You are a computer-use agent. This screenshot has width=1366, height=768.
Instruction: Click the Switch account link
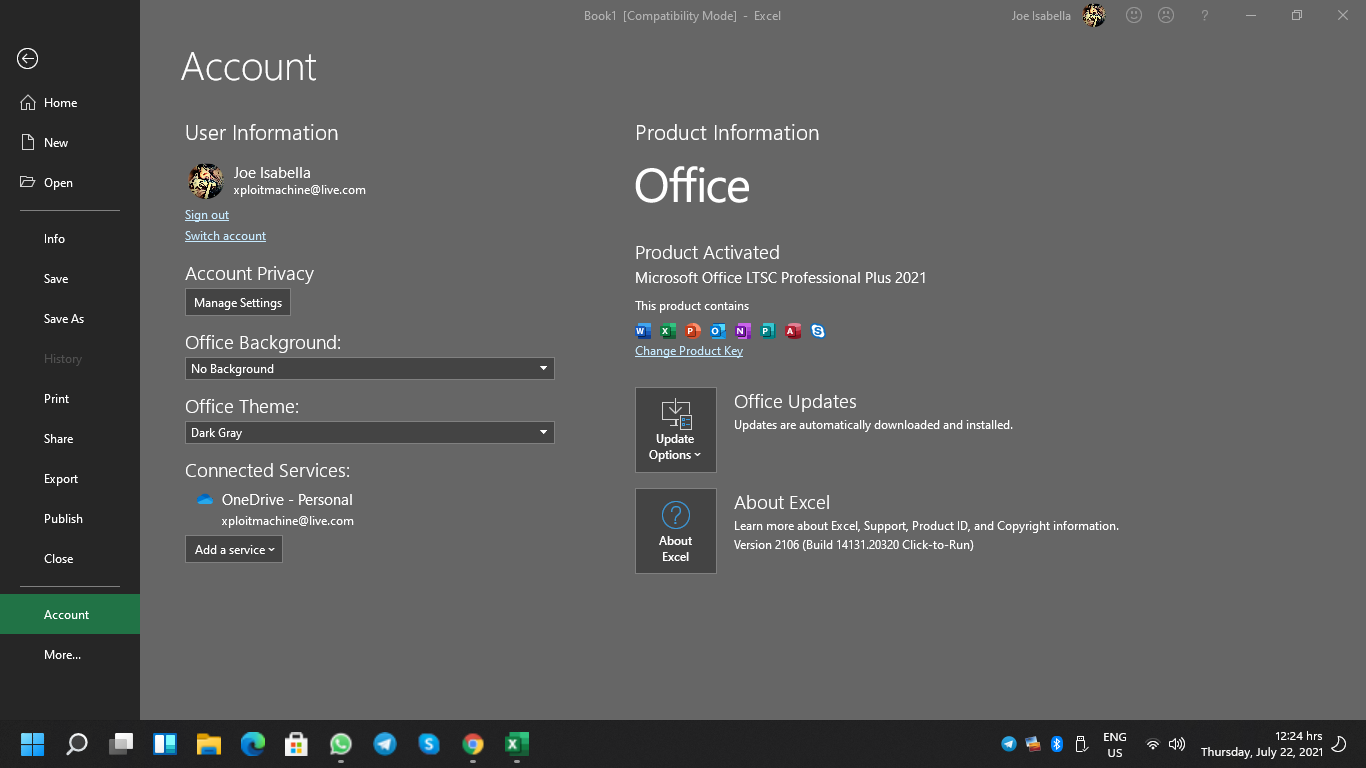tap(225, 236)
